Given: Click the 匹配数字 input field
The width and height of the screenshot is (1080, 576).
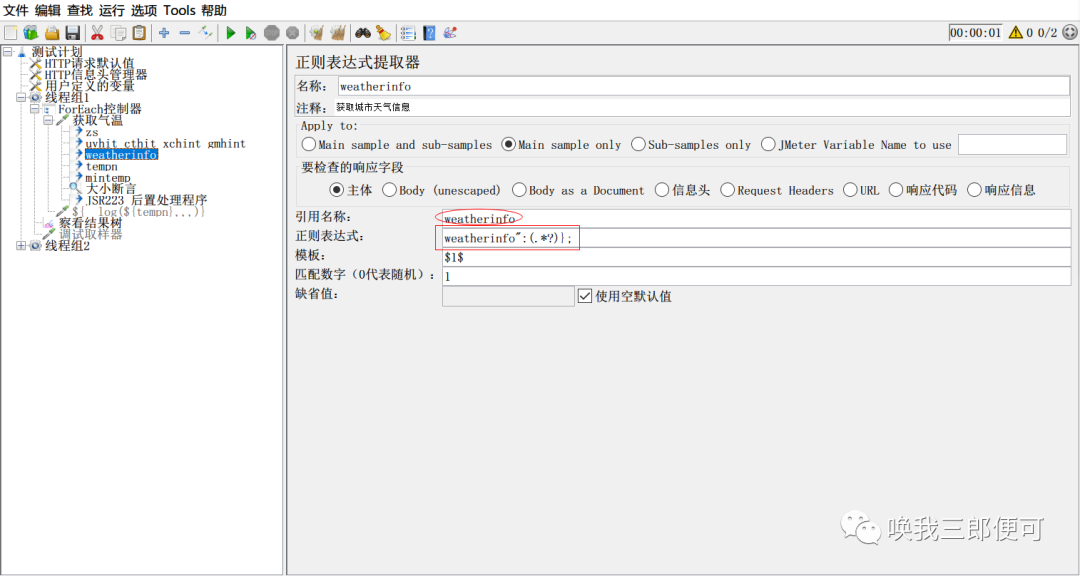Looking at the screenshot, I should coord(756,276).
